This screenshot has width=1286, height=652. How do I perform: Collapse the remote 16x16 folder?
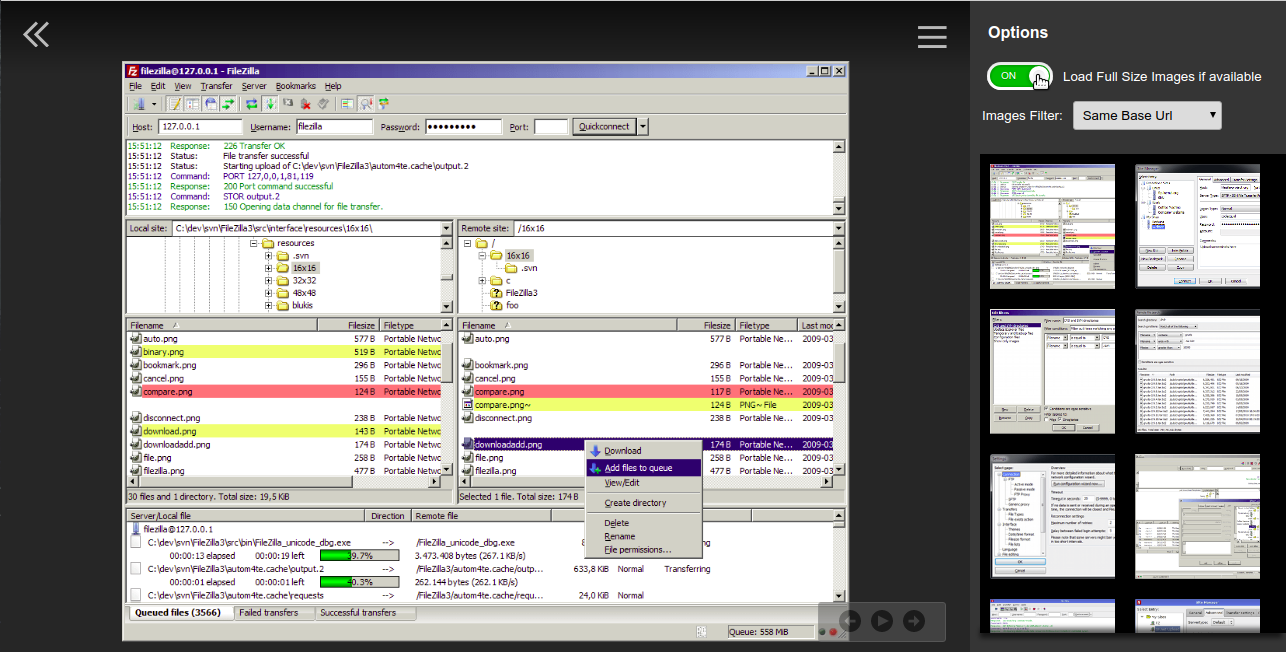click(482, 256)
